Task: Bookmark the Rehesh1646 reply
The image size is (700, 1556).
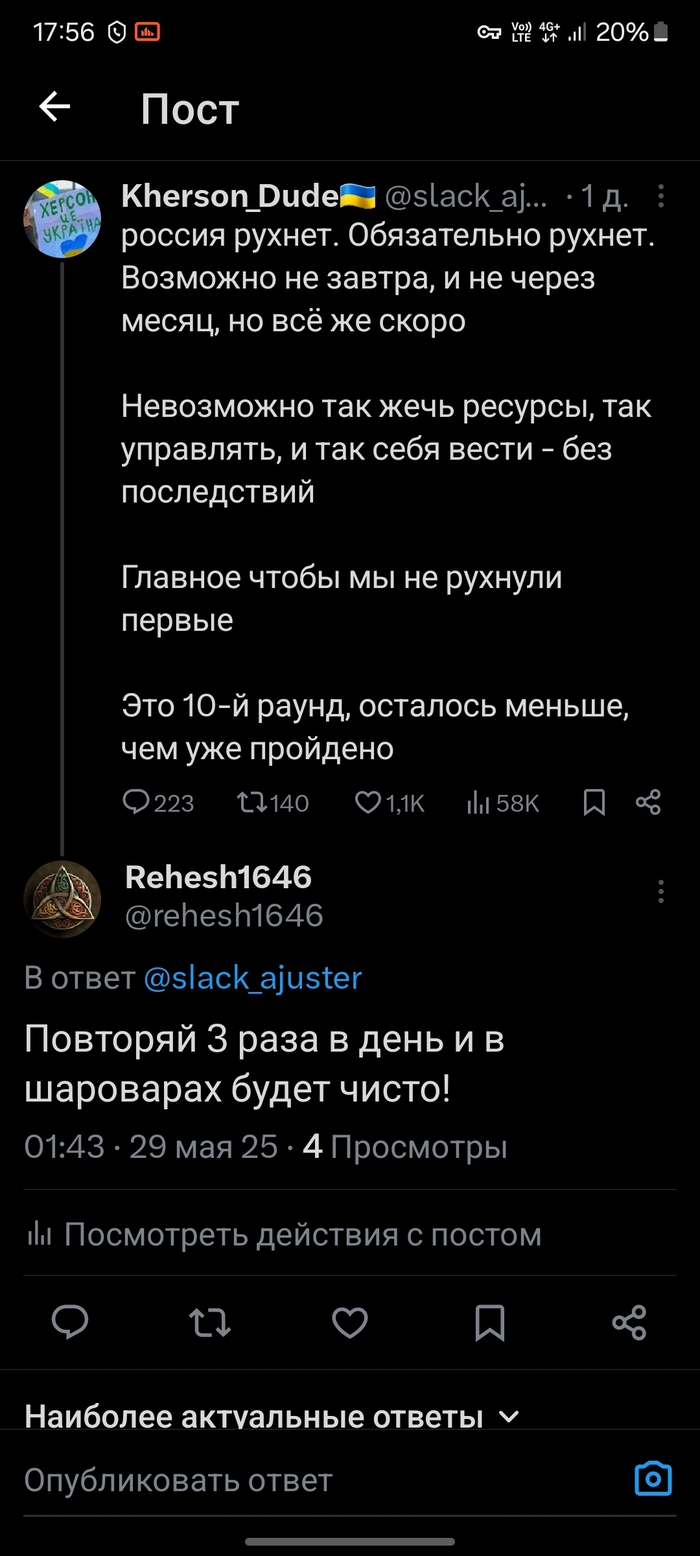Action: [x=490, y=1322]
